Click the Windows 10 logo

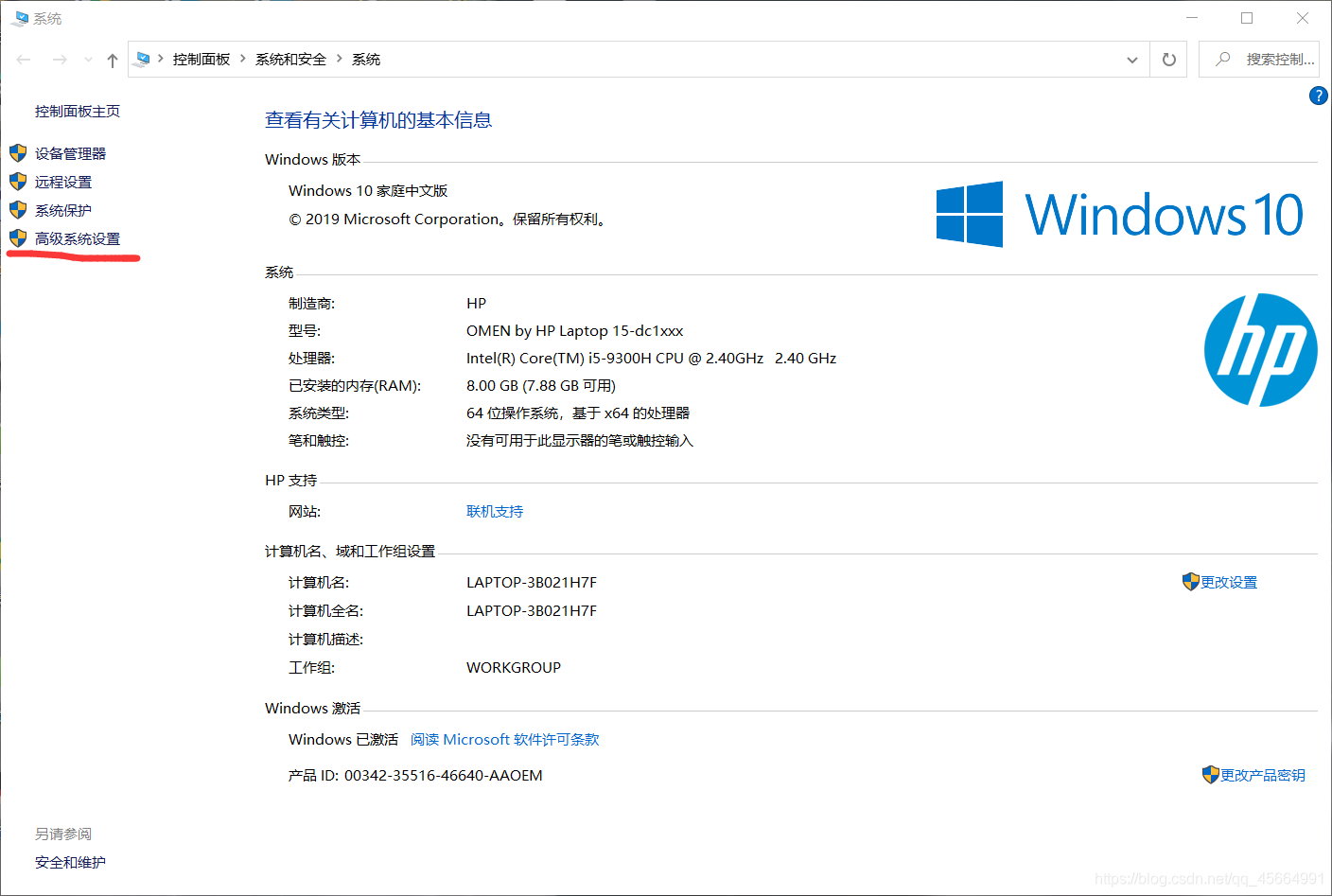click(x=1120, y=214)
